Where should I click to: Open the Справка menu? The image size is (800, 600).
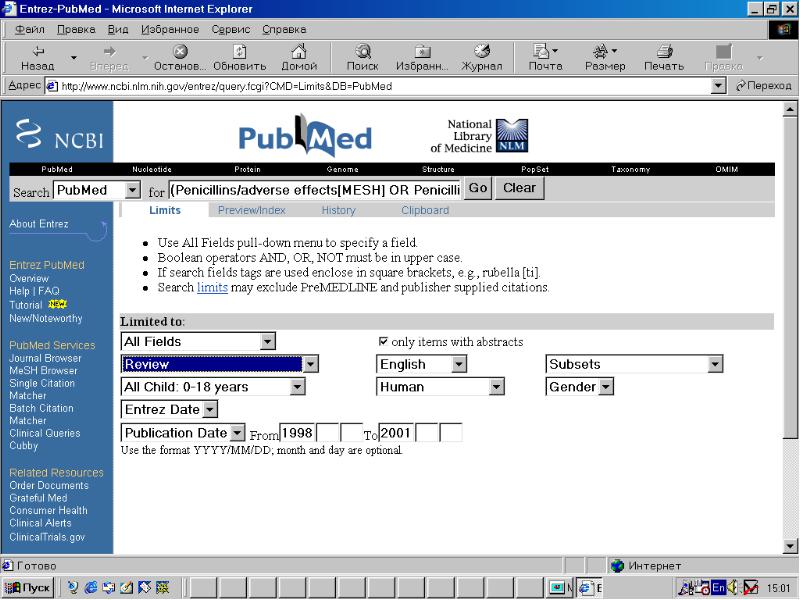point(284,30)
